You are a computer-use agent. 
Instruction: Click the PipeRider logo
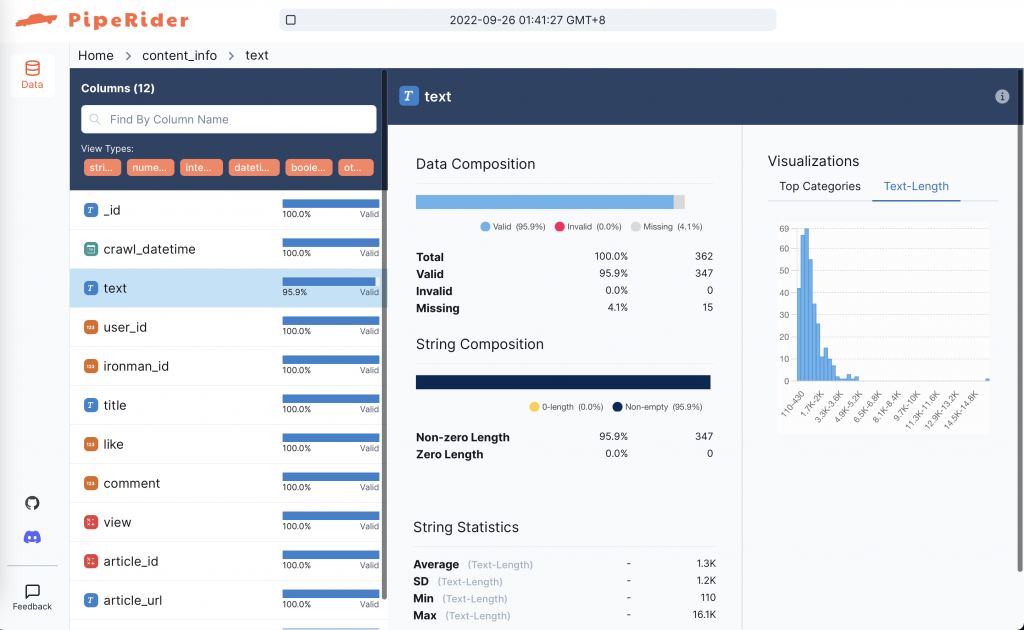click(102, 20)
